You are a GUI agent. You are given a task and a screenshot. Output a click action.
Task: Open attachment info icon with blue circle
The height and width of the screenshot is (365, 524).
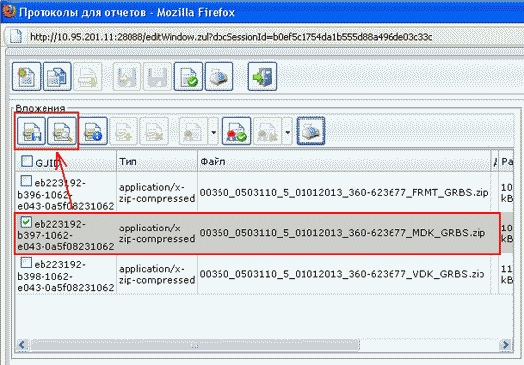tap(93, 131)
